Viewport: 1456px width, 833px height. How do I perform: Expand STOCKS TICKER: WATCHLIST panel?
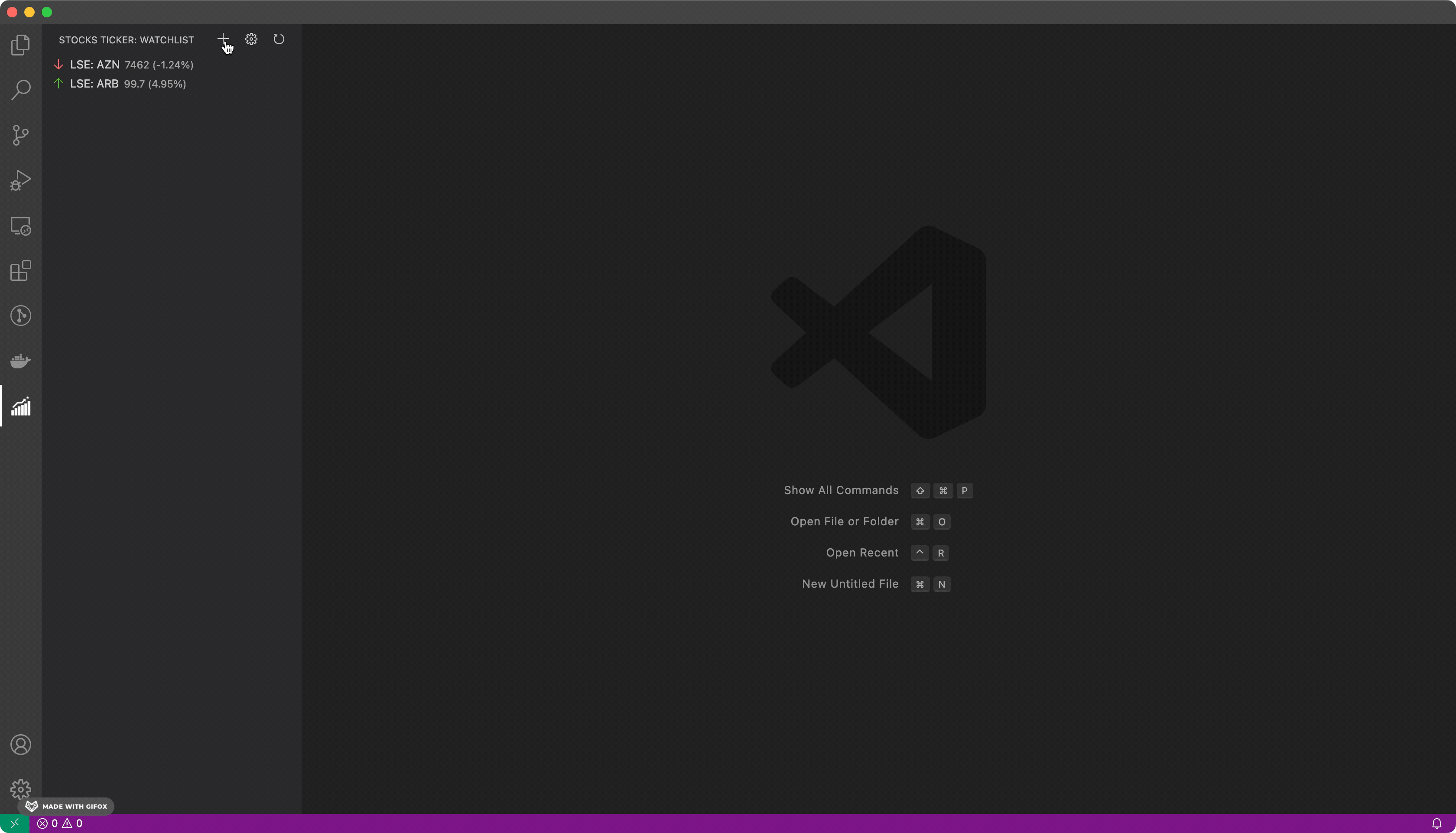tap(126, 40)
